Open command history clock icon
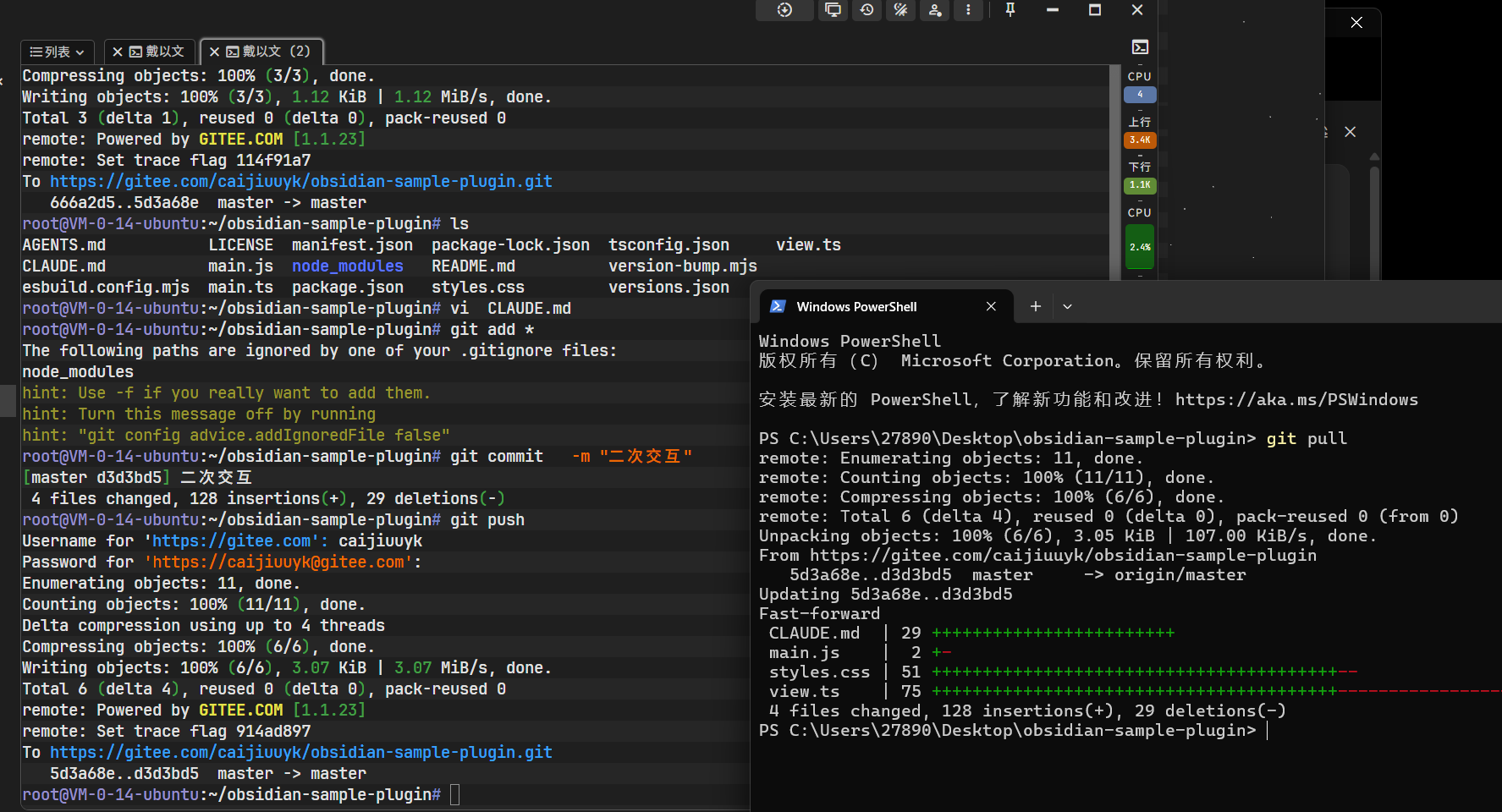Image resolution: width=1502 pixels, height=812 pixels. coord(867,10)
